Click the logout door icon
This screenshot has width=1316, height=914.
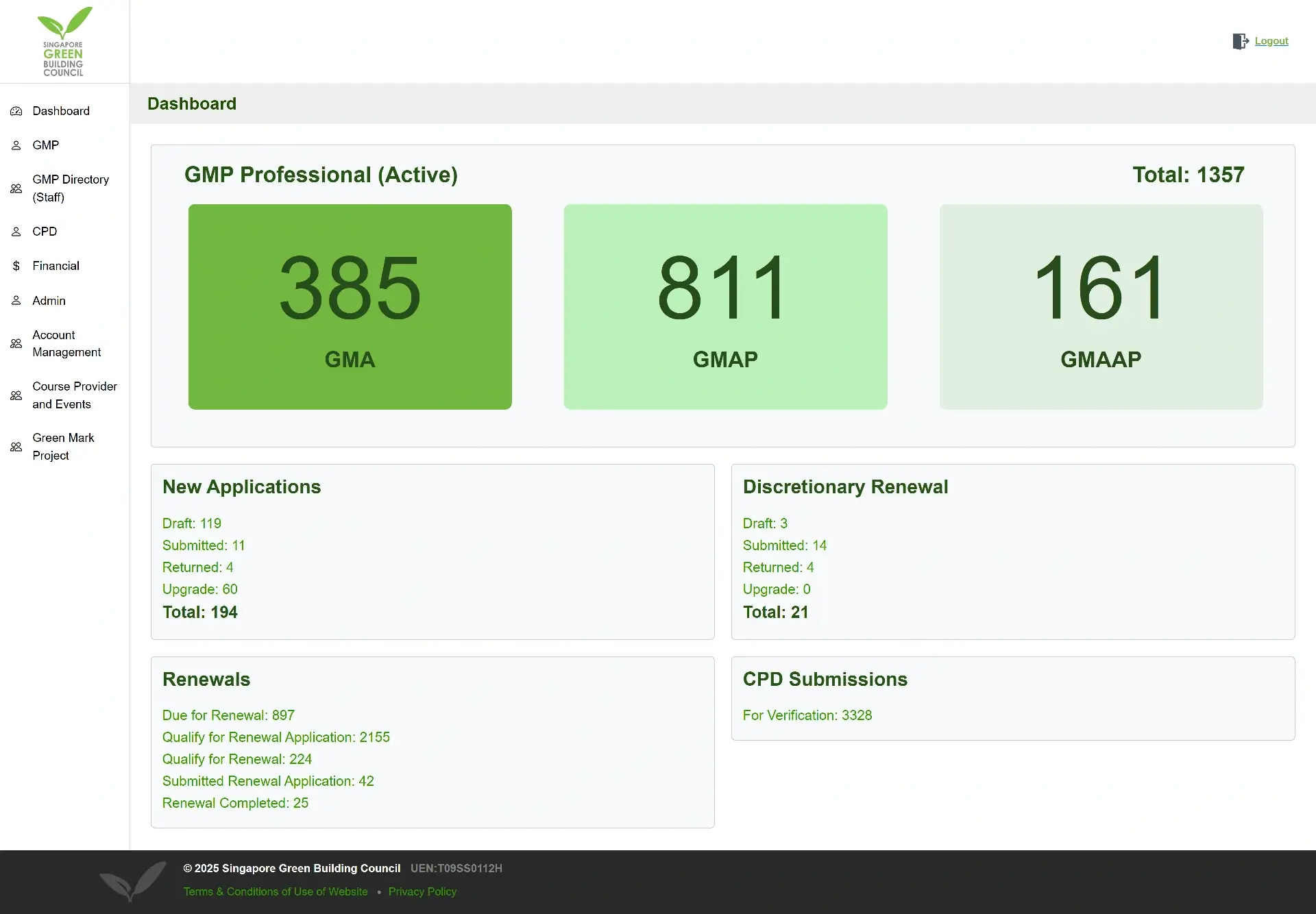1240,41
